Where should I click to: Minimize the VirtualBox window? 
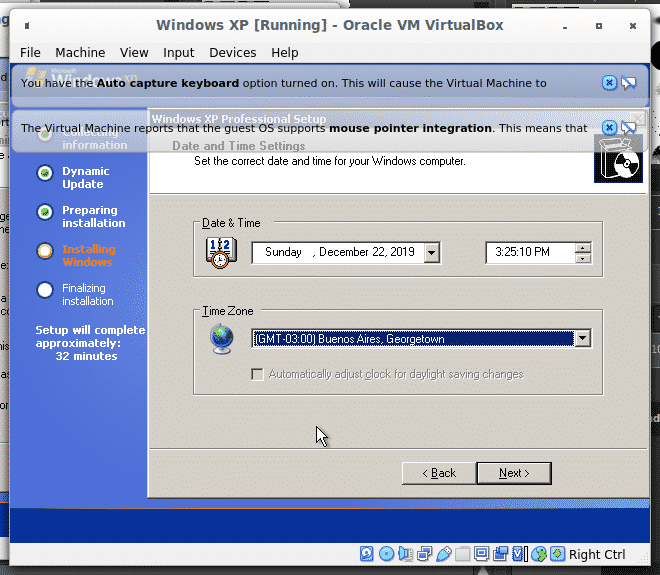(x=565, y=26)
